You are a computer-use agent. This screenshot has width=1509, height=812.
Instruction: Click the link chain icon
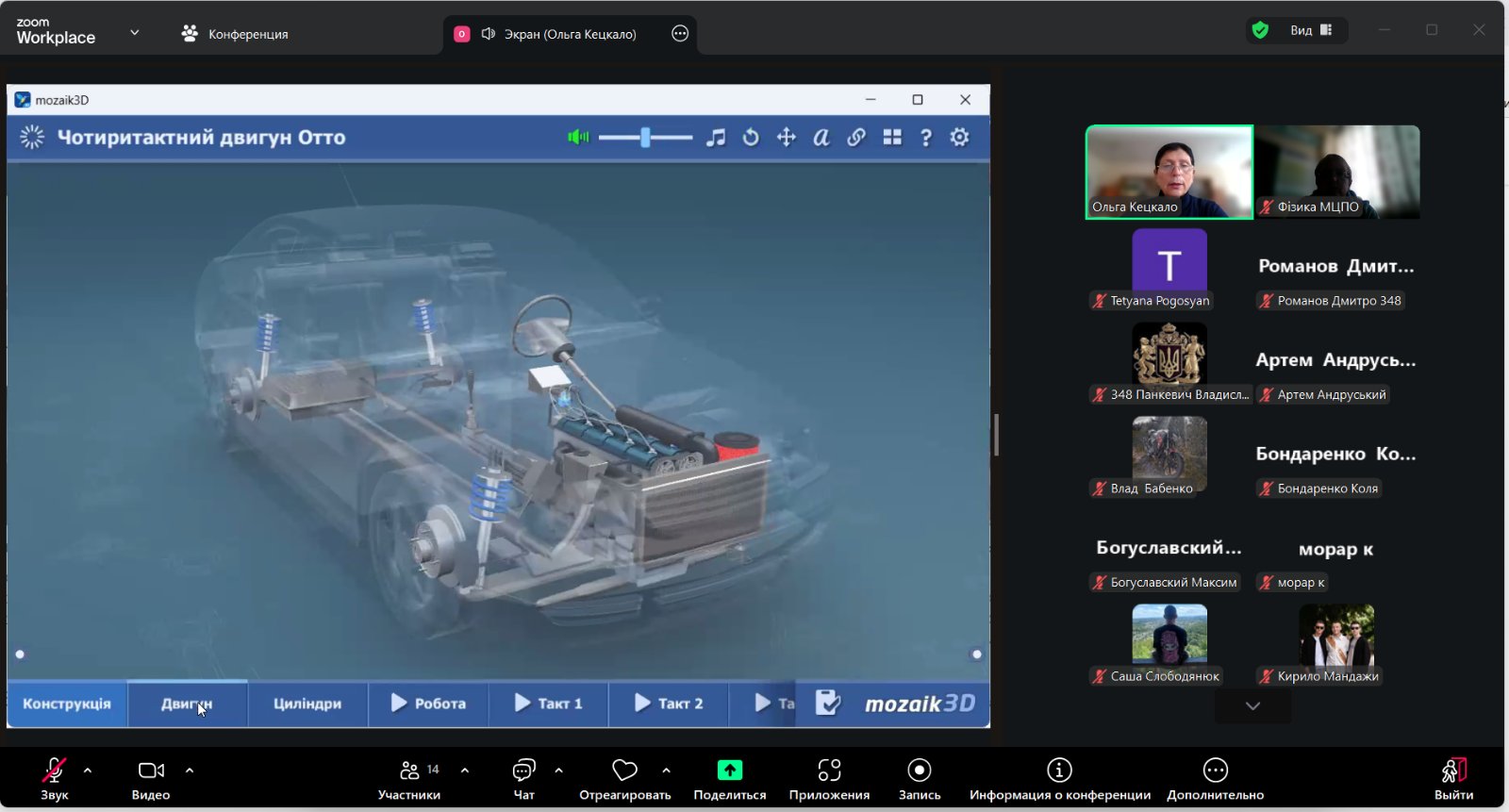[x=856, y=138]
